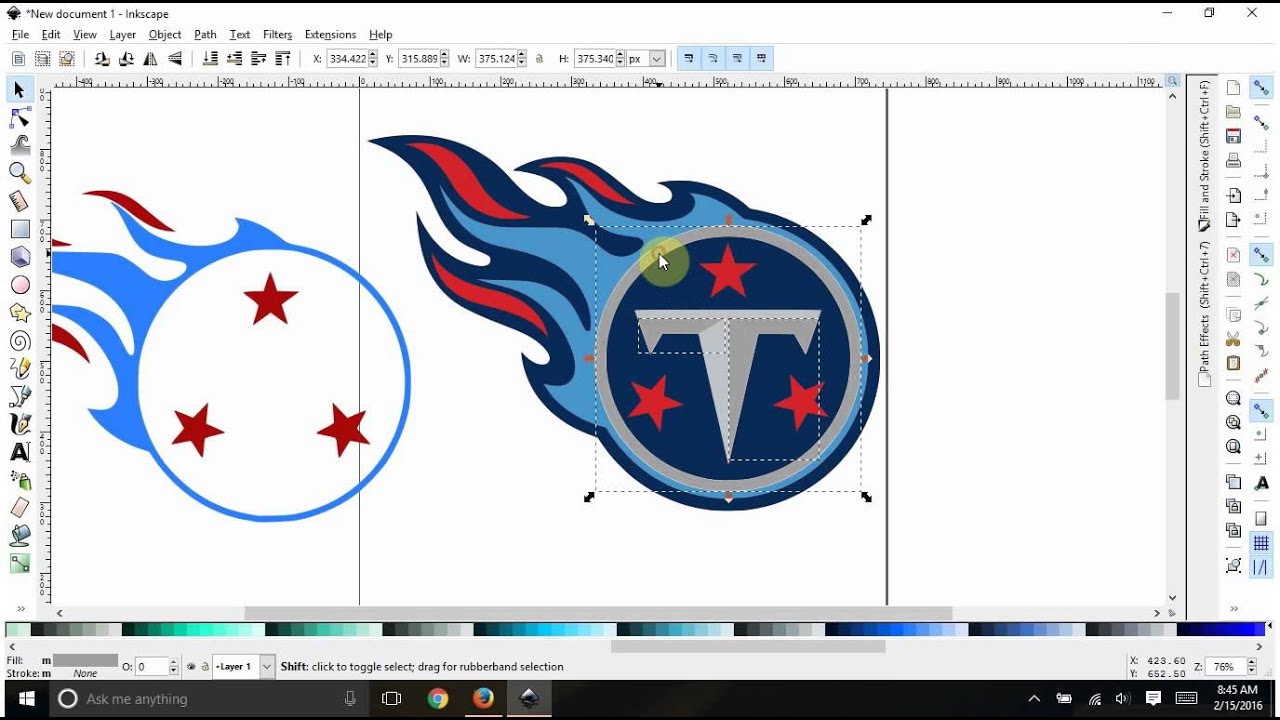Click the Y position stepper arrows
This screenshot has width=1280, height=720.
pyautogui.click(x=444, y=59)
